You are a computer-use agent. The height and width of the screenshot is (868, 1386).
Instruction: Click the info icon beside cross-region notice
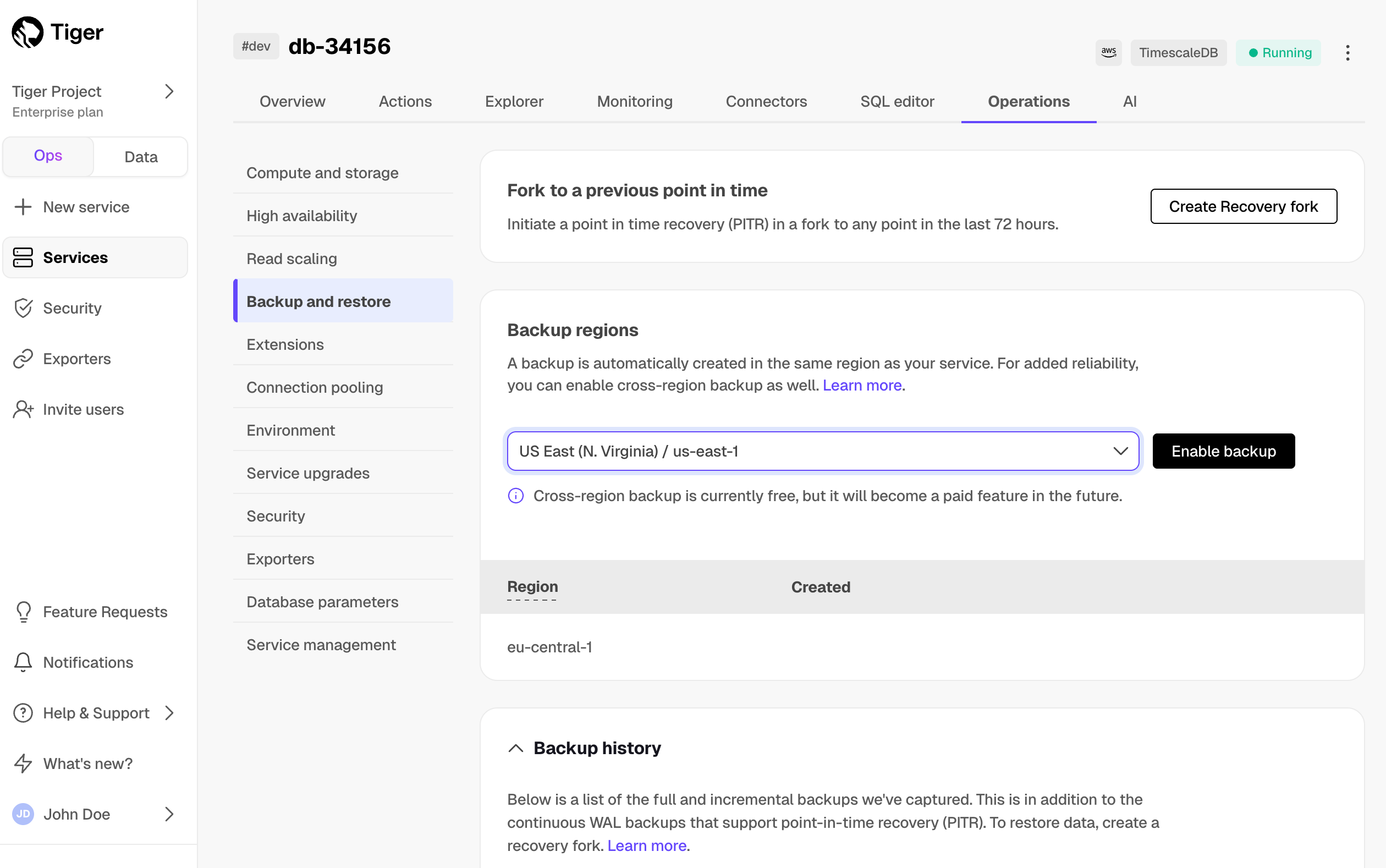click(x=515, y=496)
